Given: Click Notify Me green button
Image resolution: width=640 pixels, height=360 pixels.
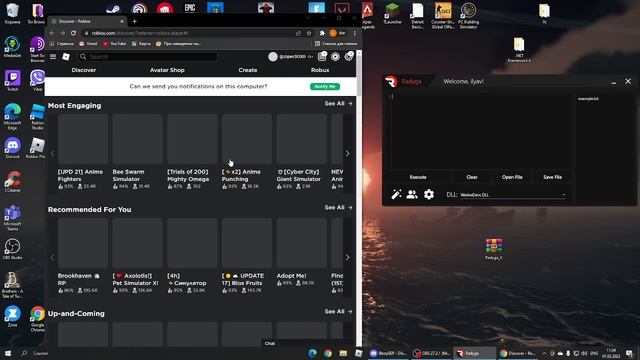Looking at the screenshot, I should click(x=325, y=87).
